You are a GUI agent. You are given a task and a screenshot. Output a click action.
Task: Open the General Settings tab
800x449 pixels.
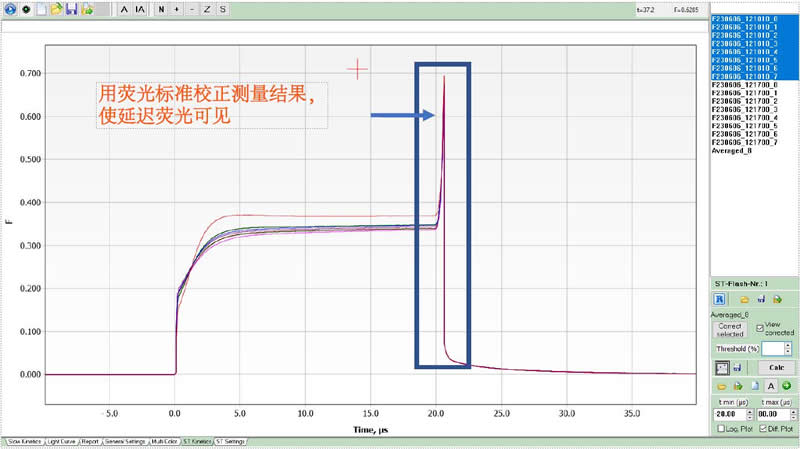(125, 440)
